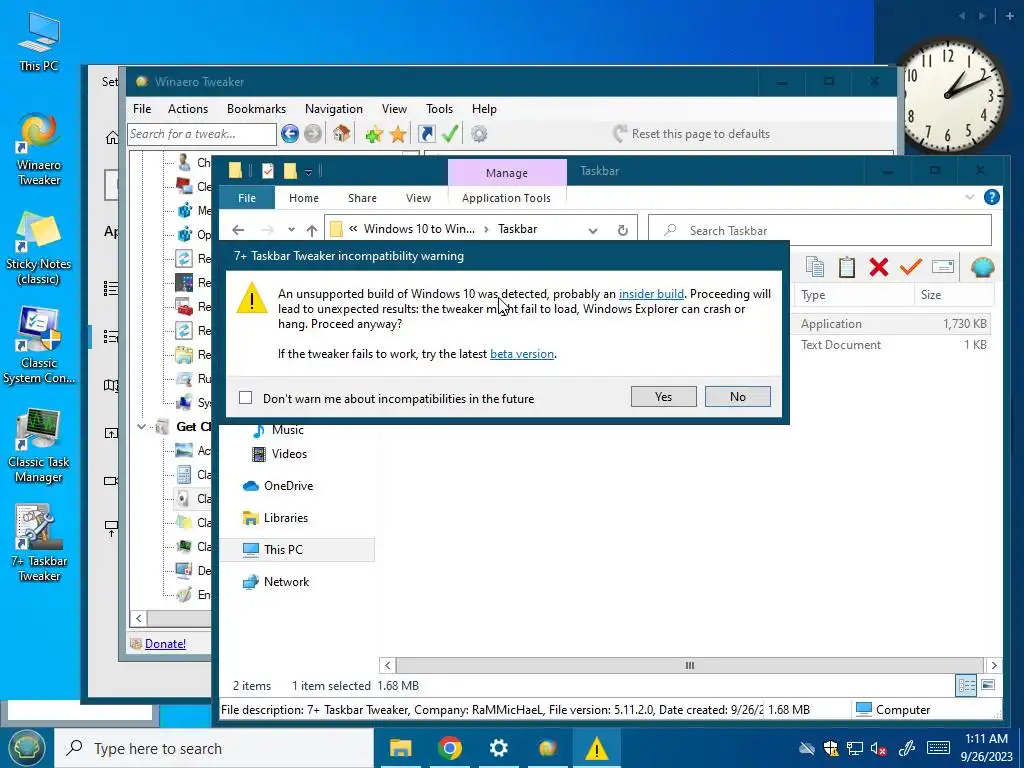This screenshot has height=768, width=1024.
Task: Open recent locations dropdown in Explorer
Action: (x=291, y=230)
